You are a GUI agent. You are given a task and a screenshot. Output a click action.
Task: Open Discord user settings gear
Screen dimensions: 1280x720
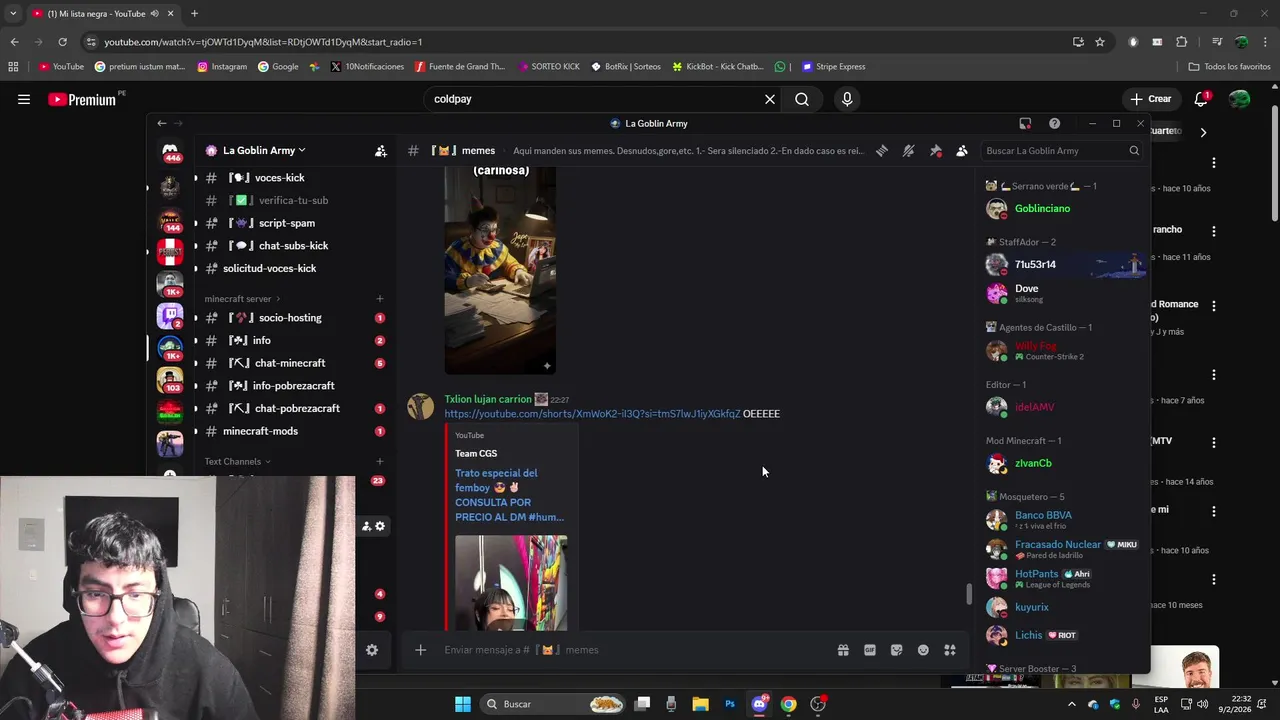[x=372, y=650]
